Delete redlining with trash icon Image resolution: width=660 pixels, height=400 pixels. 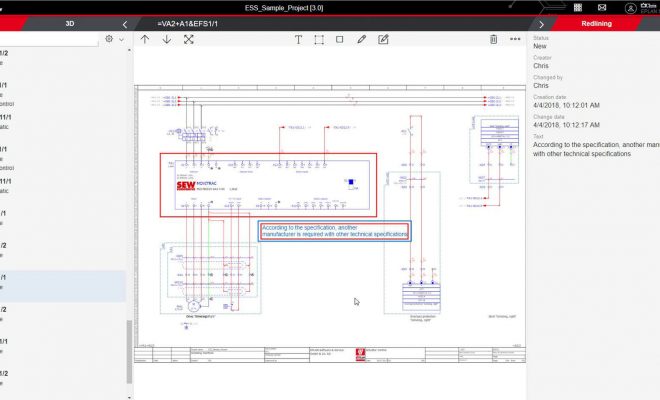(494, 40)
